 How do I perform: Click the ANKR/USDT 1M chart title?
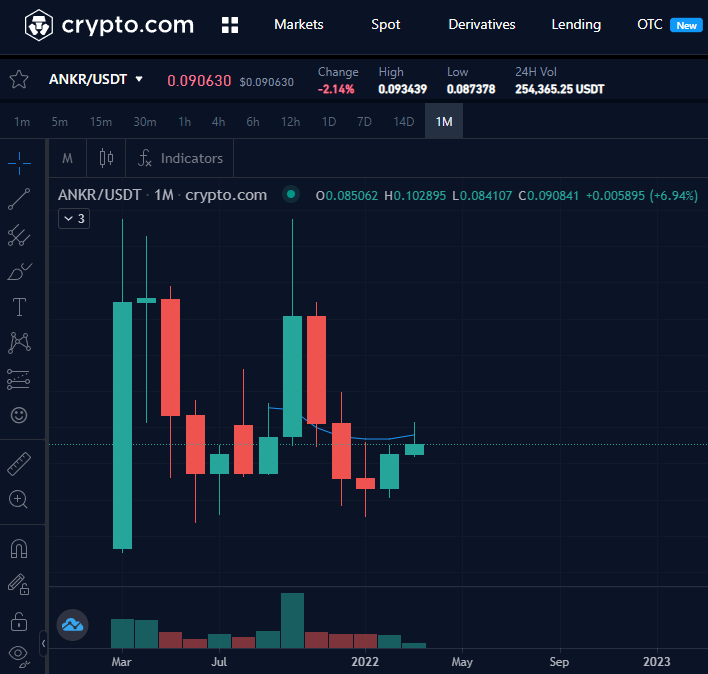click(x=162, y=195)
